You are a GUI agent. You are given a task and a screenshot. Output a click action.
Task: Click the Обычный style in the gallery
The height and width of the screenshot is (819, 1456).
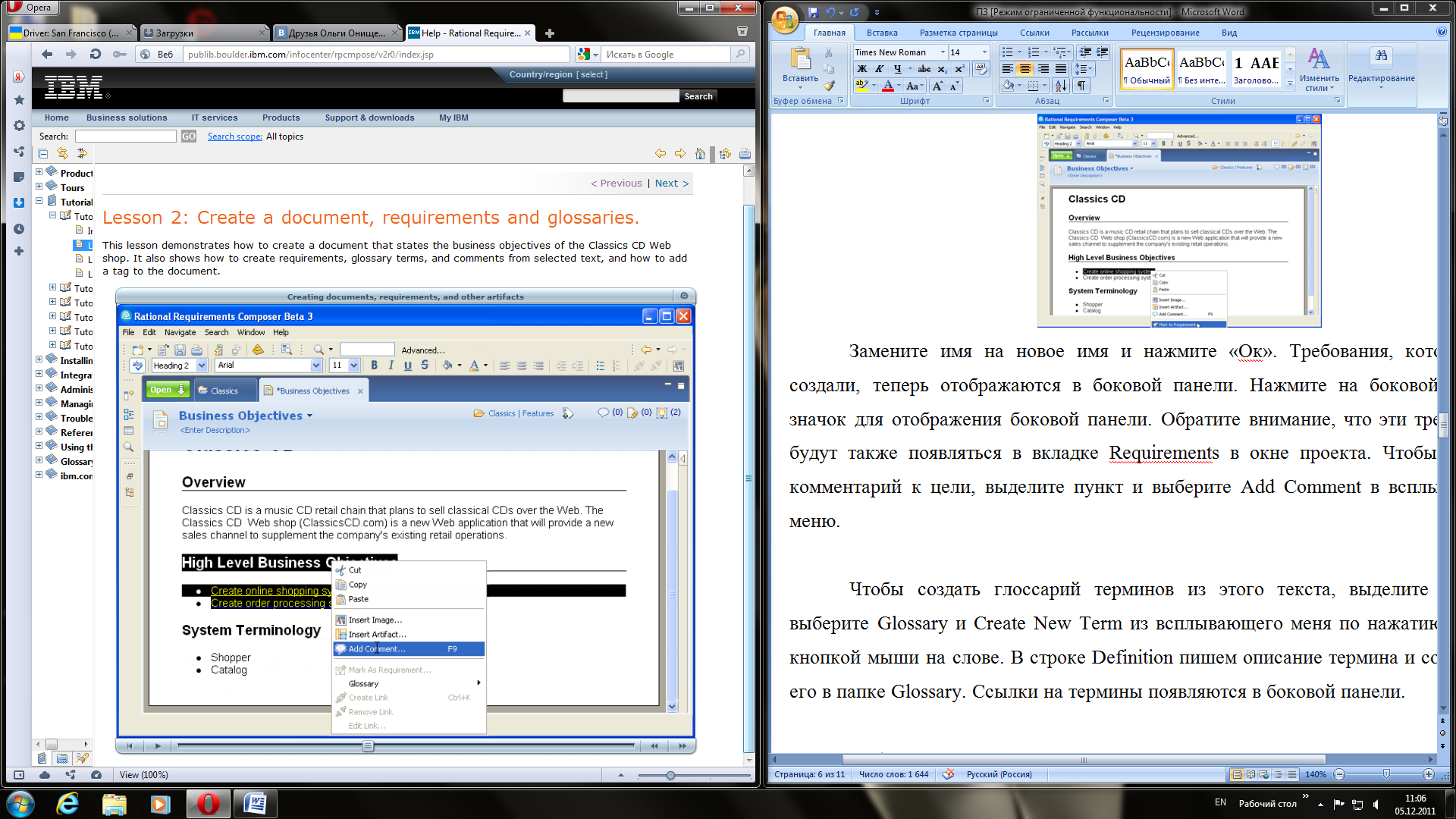(x=1147, y=69)
